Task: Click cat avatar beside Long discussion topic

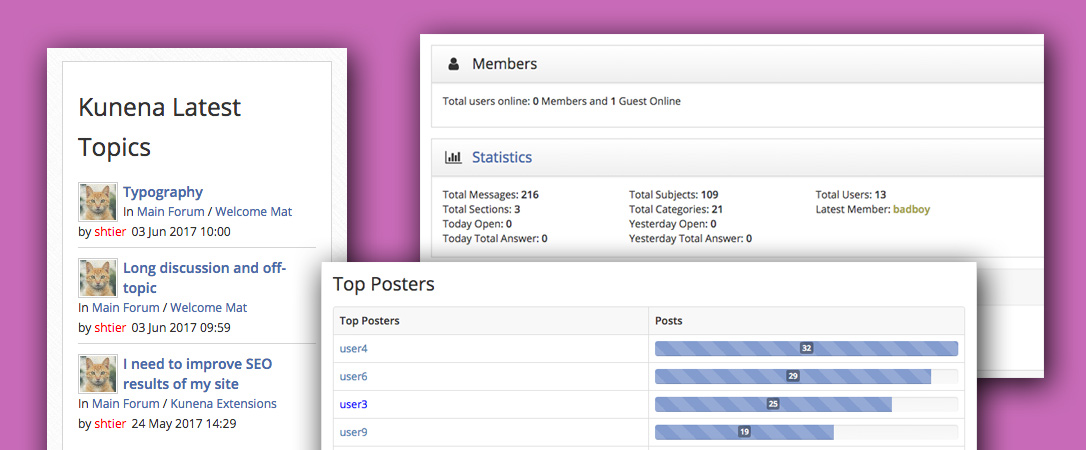Action: pos(98,278)
